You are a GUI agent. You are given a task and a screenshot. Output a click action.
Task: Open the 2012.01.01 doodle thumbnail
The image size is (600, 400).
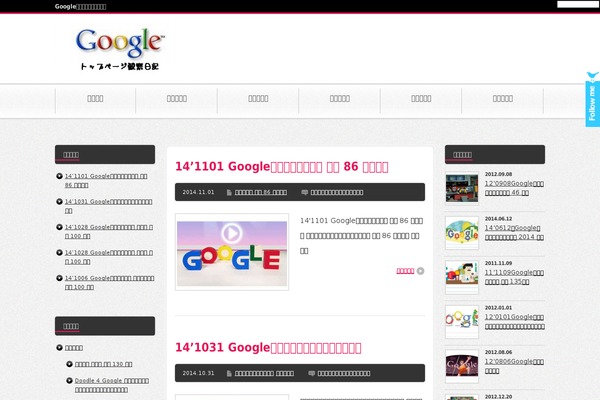click(x=462, y=322)
